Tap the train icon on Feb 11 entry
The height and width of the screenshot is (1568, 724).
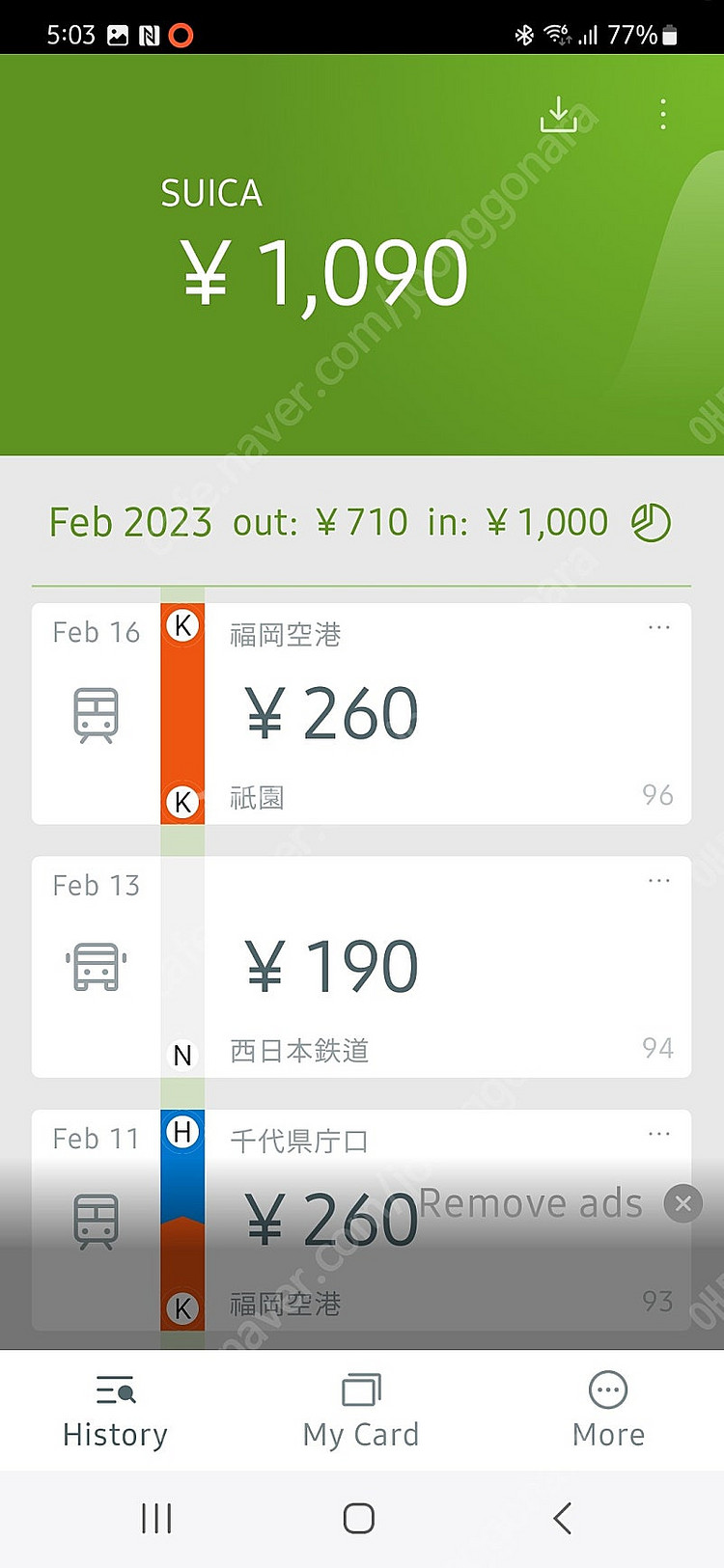coord(97,1222)
